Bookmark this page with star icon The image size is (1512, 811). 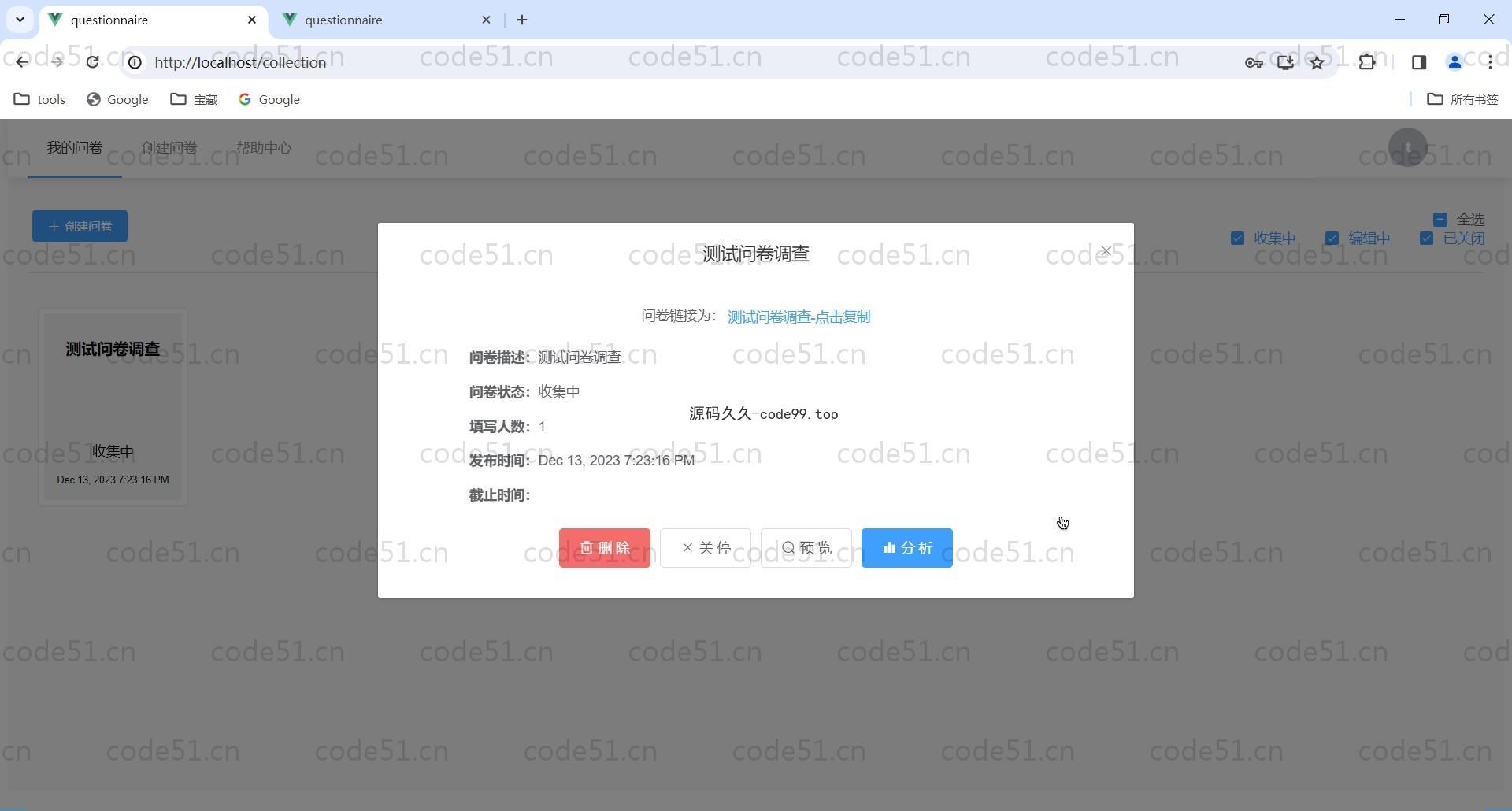[x=1317, y=62]
